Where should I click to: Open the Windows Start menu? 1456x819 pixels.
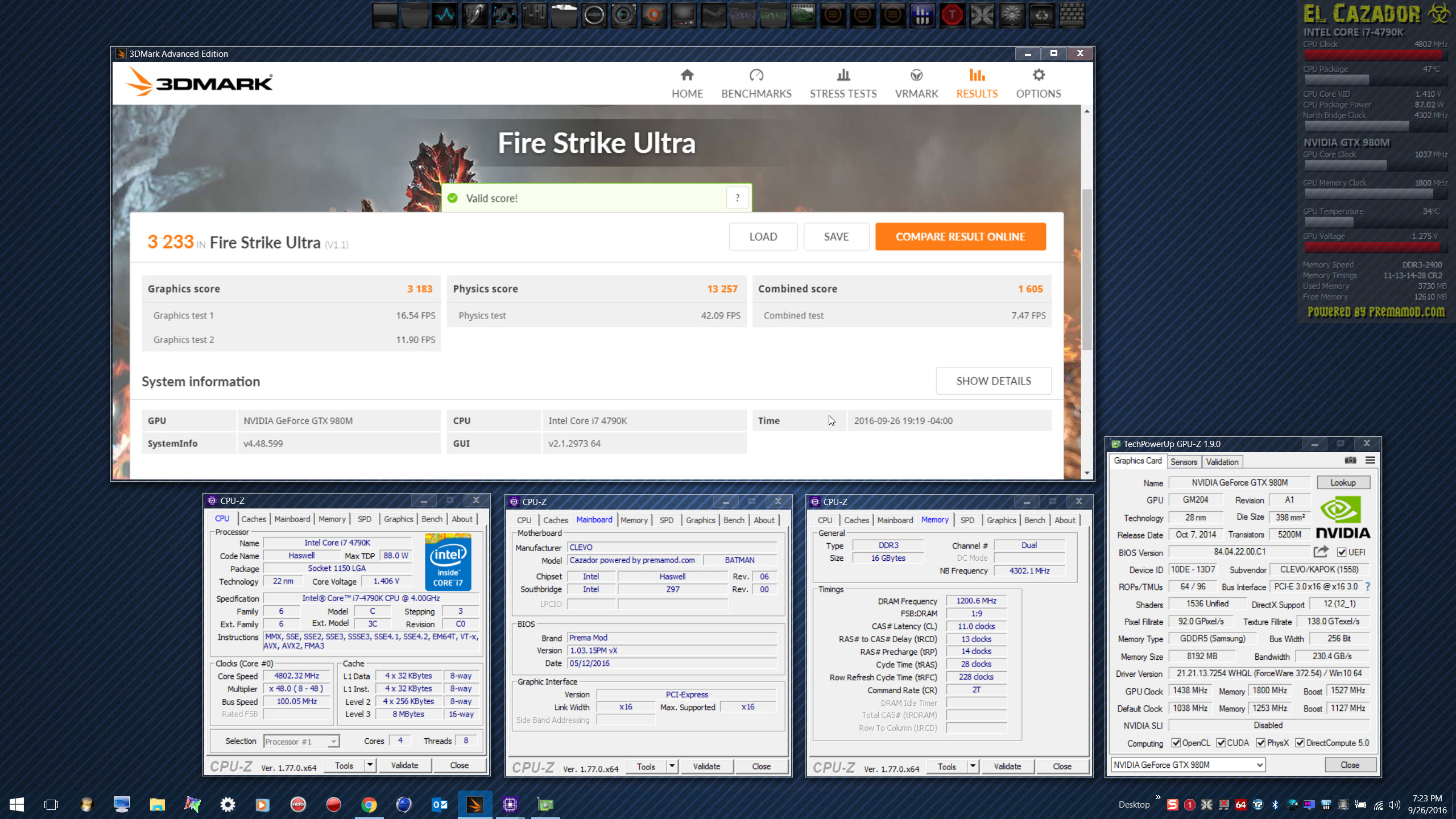tap(16, 804)
